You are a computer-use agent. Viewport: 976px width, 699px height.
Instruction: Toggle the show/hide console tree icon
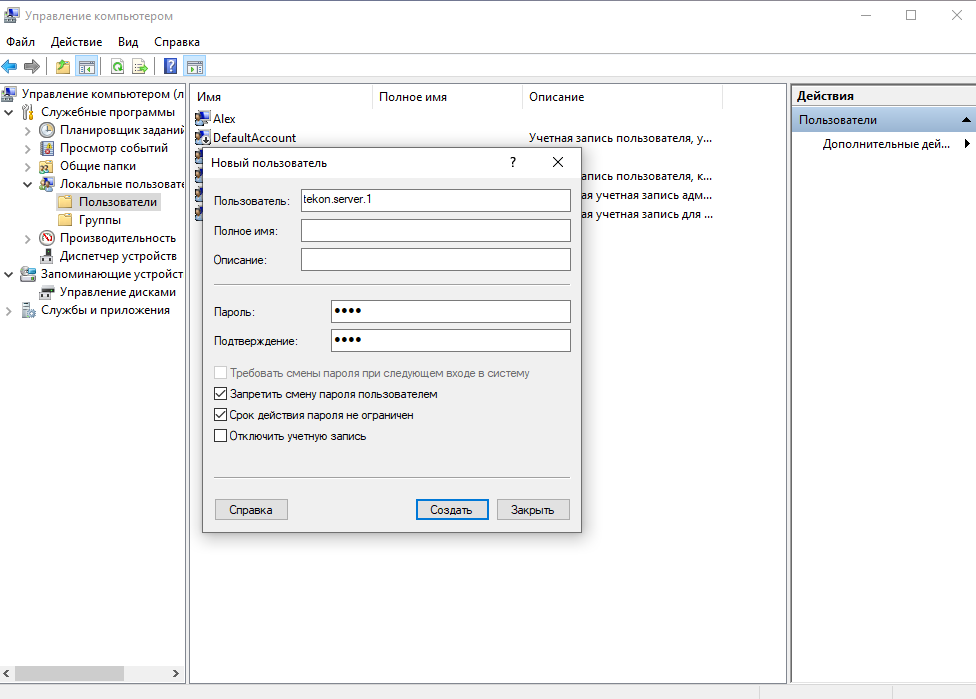click(87, 67)
